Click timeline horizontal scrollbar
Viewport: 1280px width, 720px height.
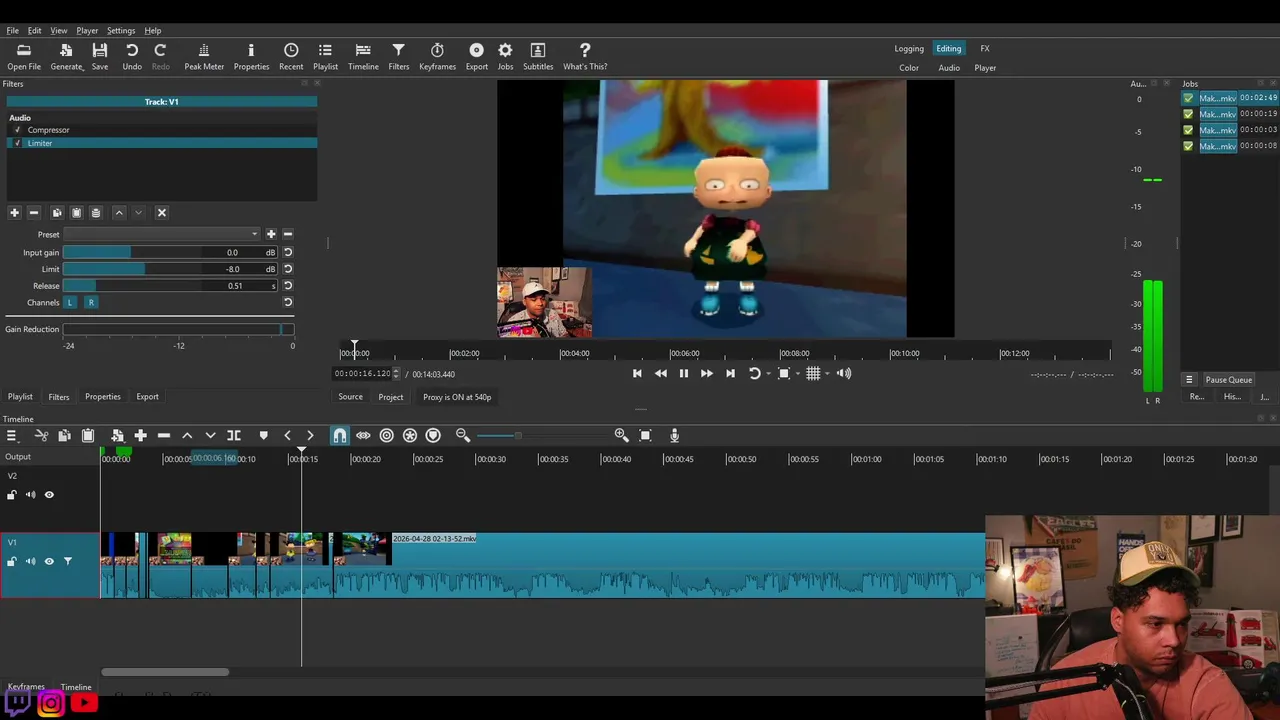165,672
